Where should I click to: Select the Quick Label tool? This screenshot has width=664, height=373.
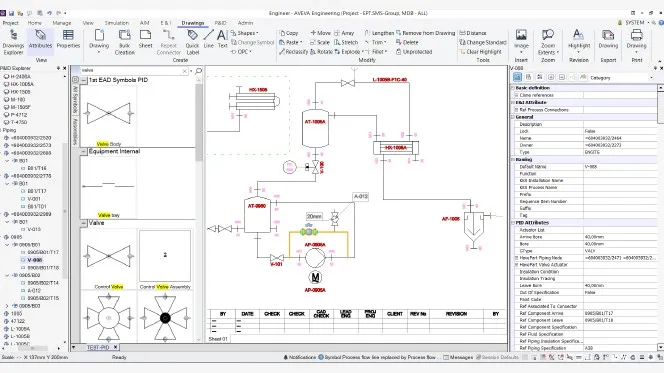pos(192,42)
